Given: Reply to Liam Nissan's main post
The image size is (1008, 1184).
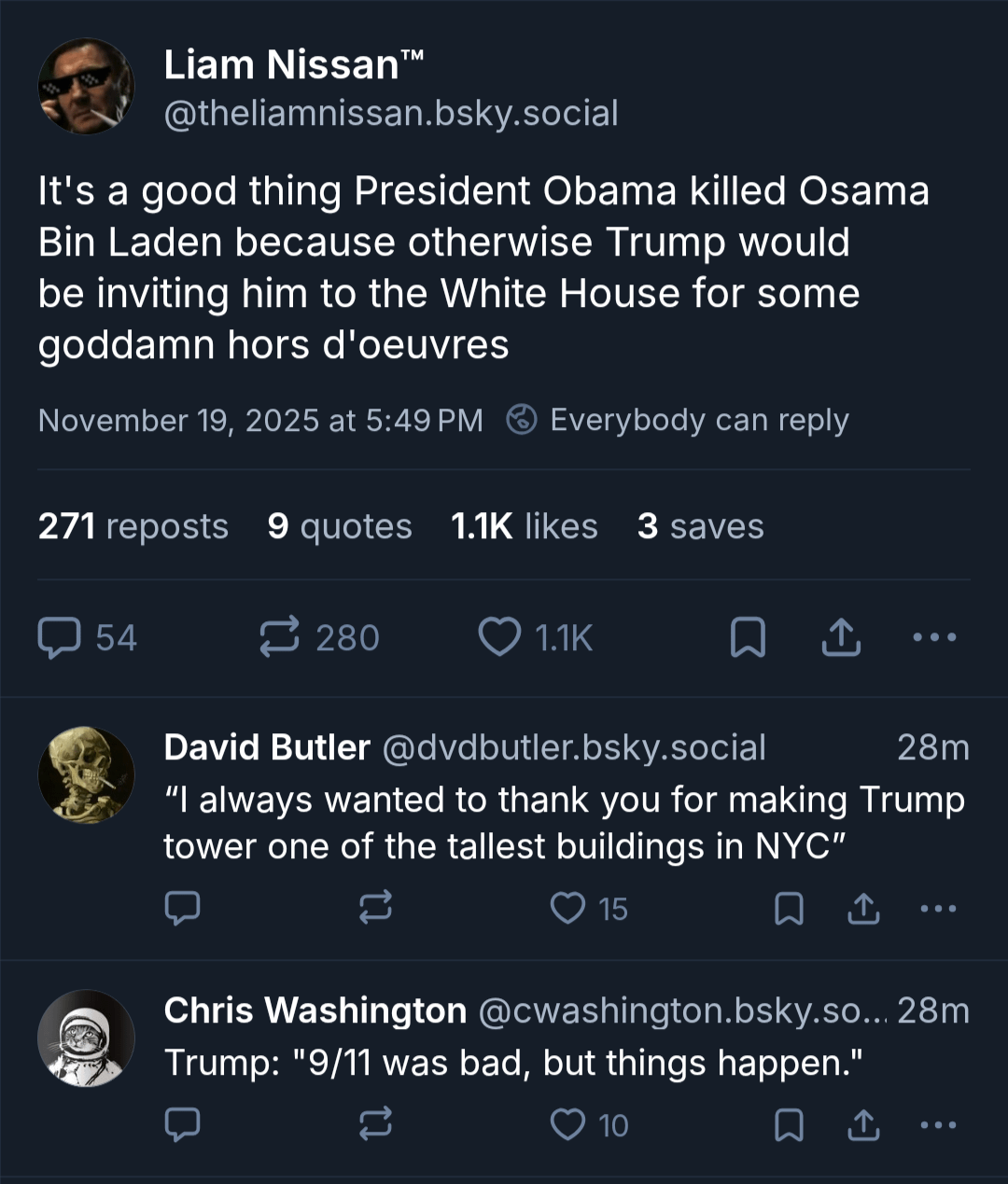Looking at the screenshot, I should click(59, 638).
